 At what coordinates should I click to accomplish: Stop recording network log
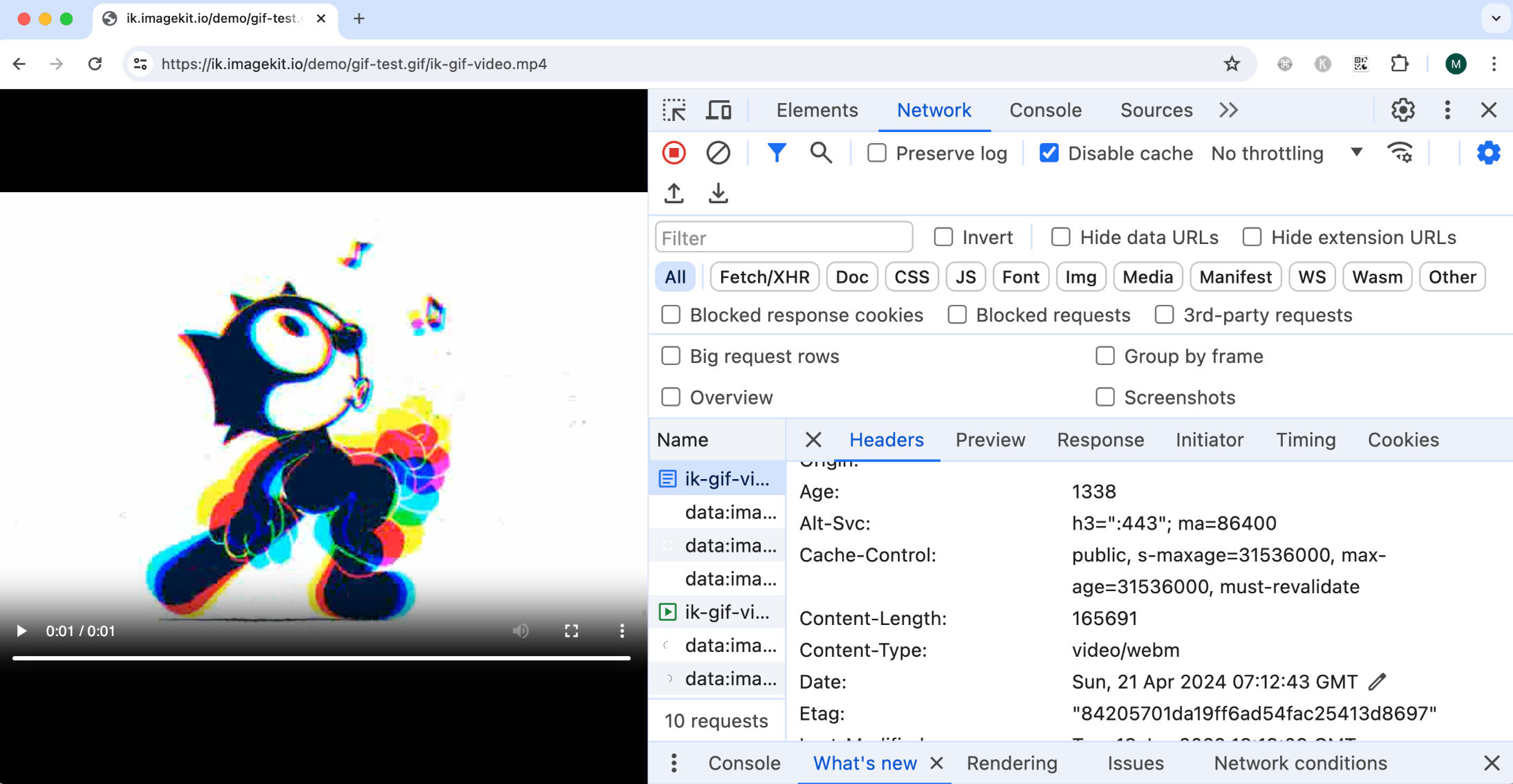(x=674, y=153)
